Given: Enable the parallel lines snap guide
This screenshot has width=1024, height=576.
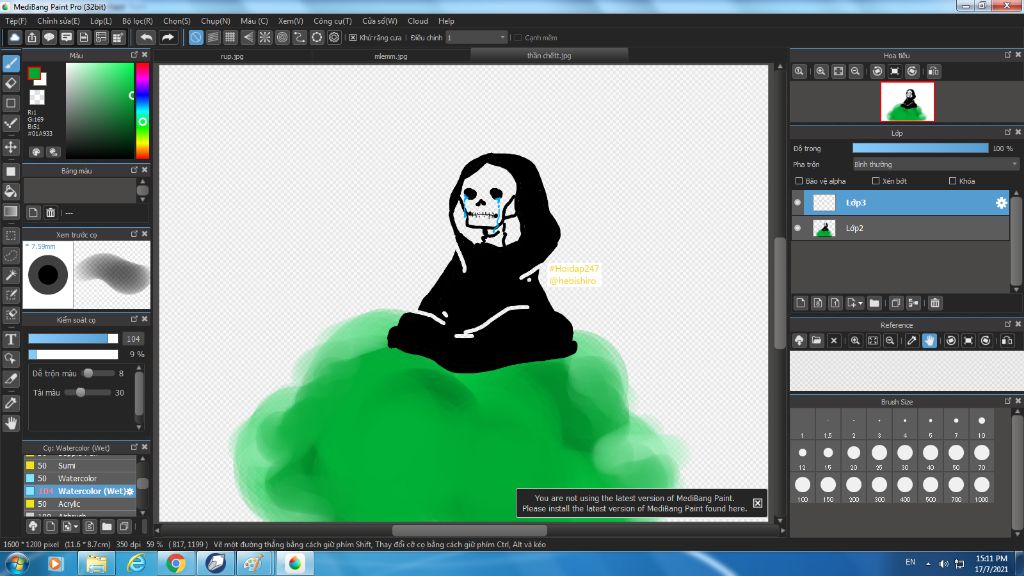Looking at the screenshot, I should pos(213,37).
